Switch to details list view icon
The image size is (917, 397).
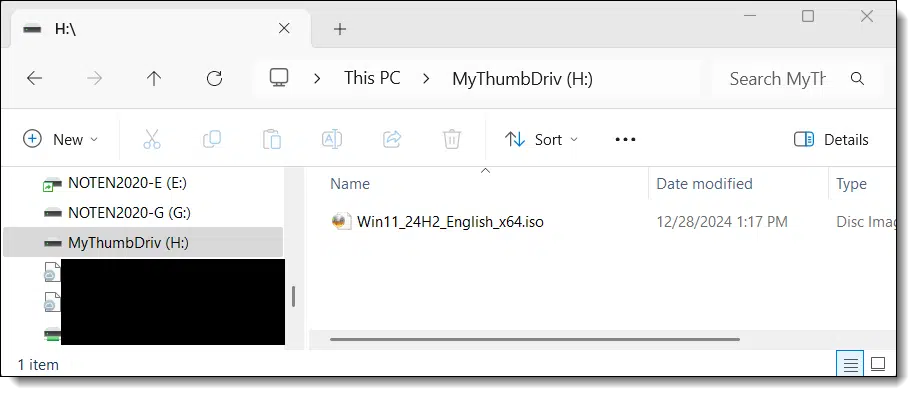pyautogui.click(x=850, y=365)
